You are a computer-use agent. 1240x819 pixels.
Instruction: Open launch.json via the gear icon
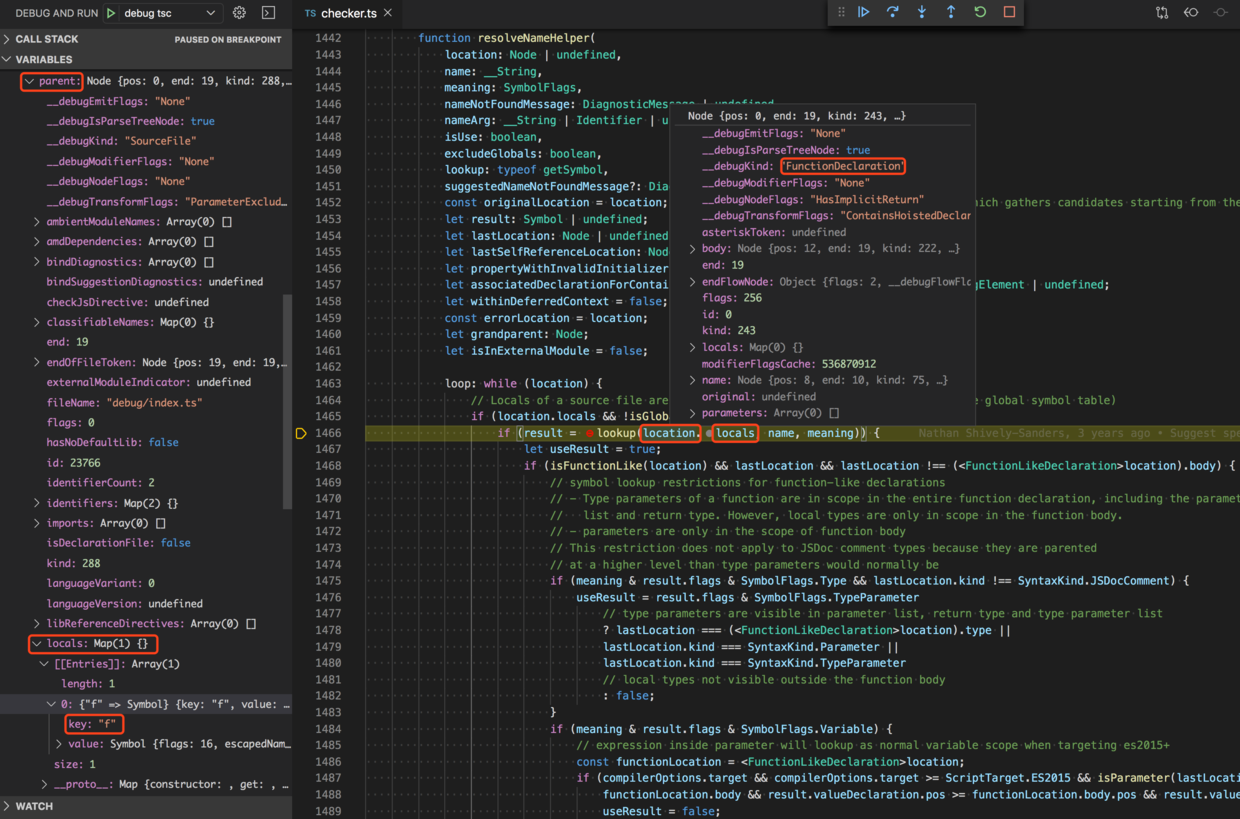tap(239, 13)
